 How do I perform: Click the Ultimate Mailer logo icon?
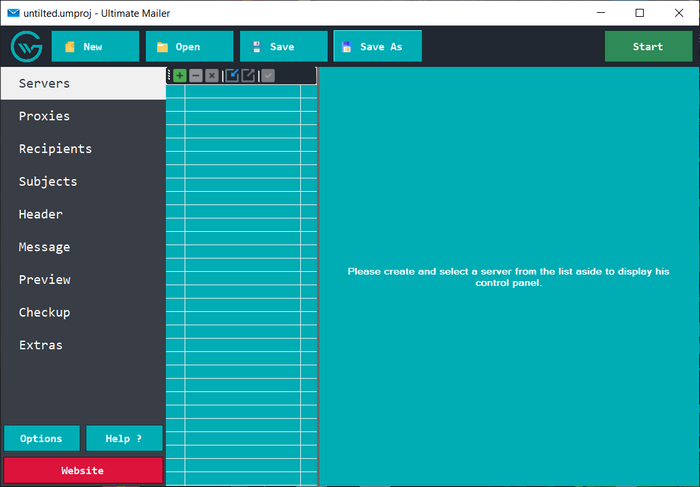pos(26,47)
